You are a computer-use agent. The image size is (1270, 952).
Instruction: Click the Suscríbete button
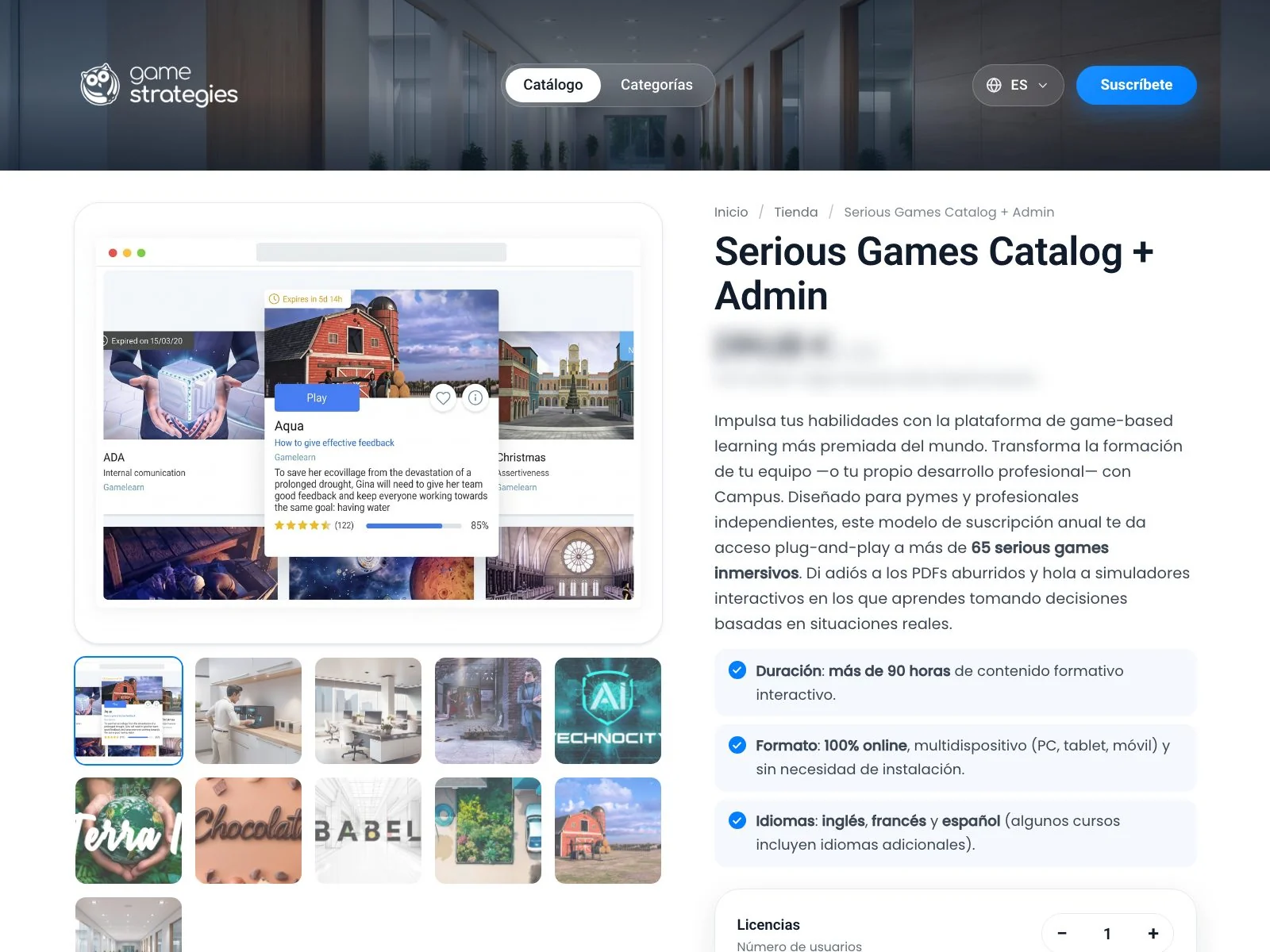pyautogui.click(x=1136, y=85)
